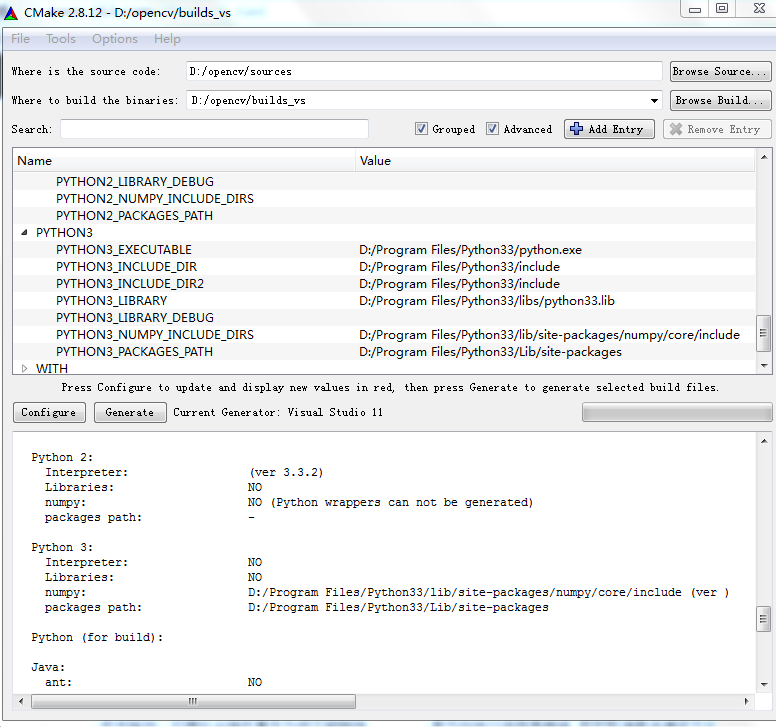Select the PYTHON2_NUMPY_INCLUDE_DIRS entry
The height and width of the screenshot is (727, 776).
154,198
